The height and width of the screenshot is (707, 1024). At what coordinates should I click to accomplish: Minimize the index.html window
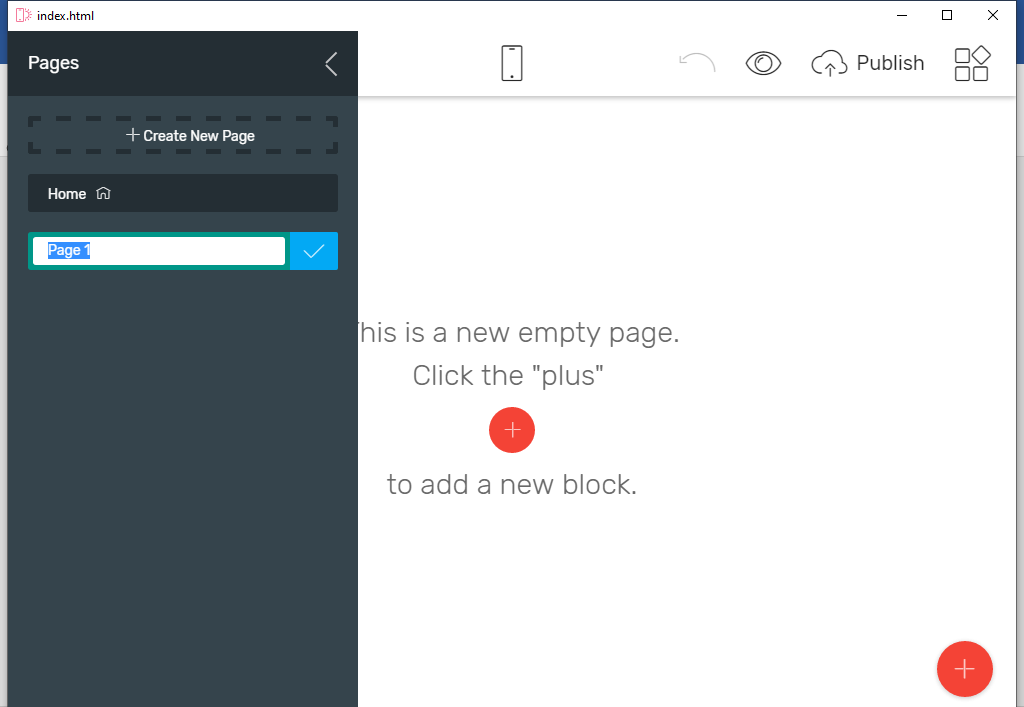click(x=901, y=15)
